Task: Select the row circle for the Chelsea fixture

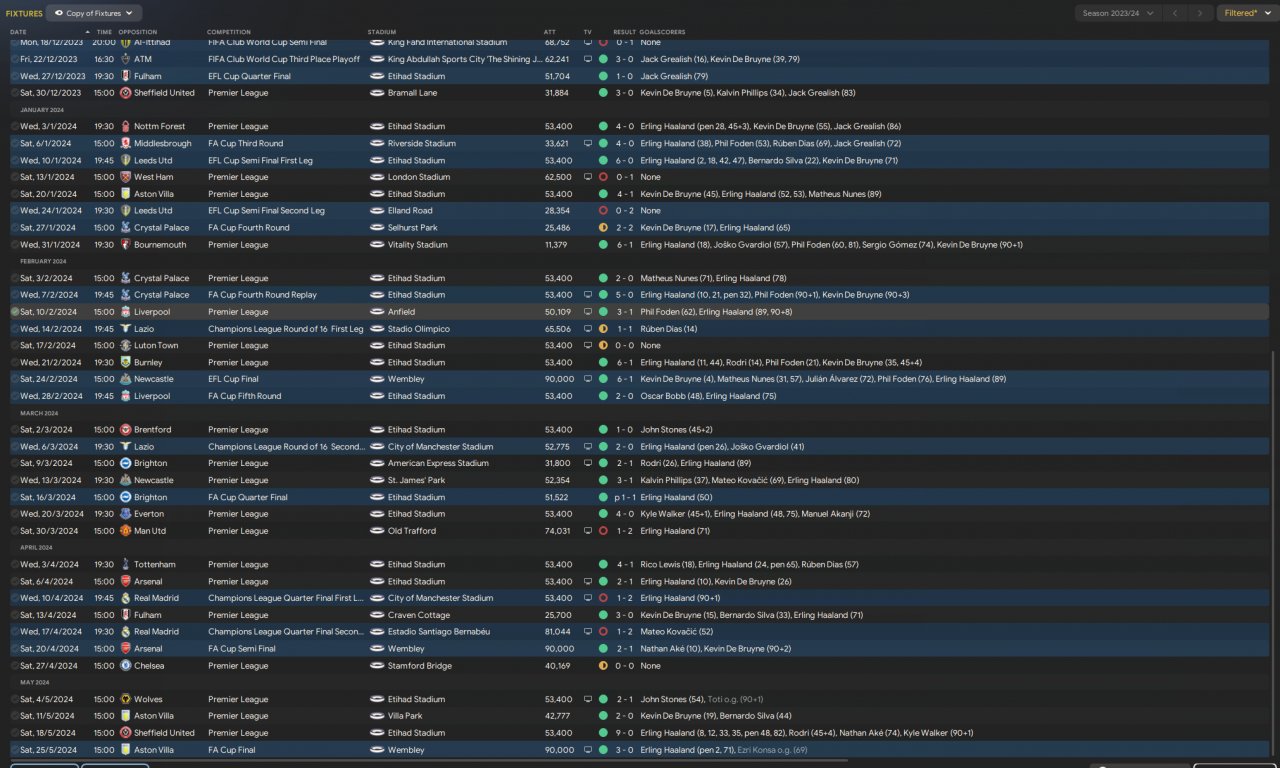Action: tap(15, 666)
